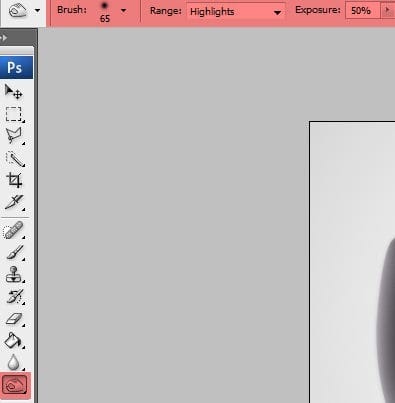Select the Polygonal Lasso tool
This screenshot has width=395, height=403.
click(x=14, y=136)
